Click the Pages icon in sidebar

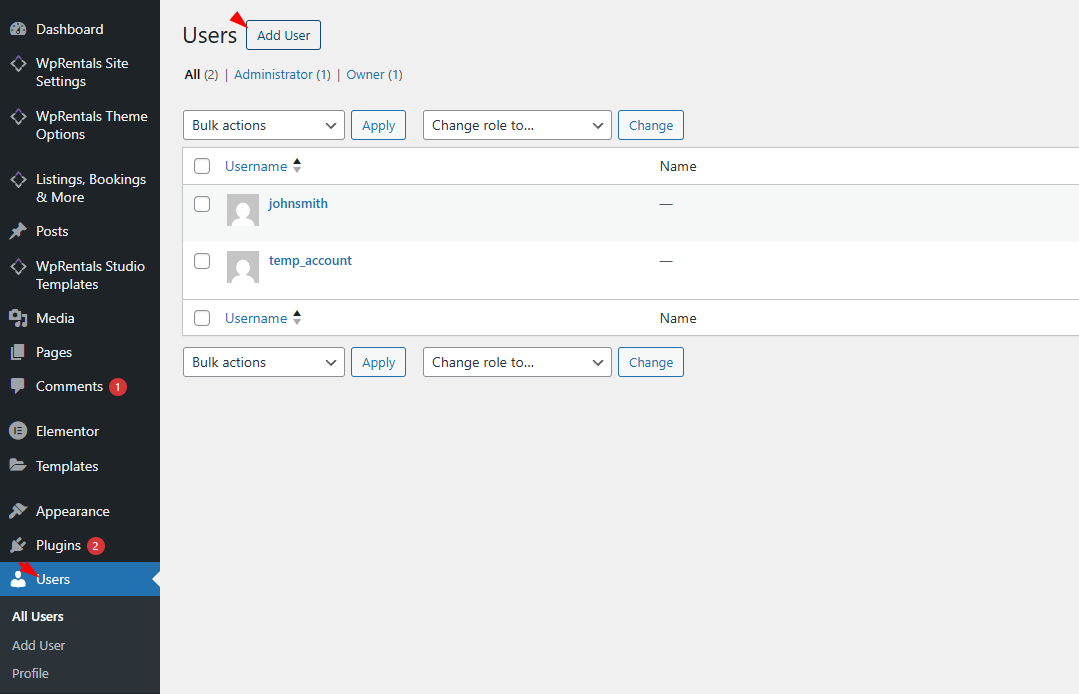coord(18,352)
